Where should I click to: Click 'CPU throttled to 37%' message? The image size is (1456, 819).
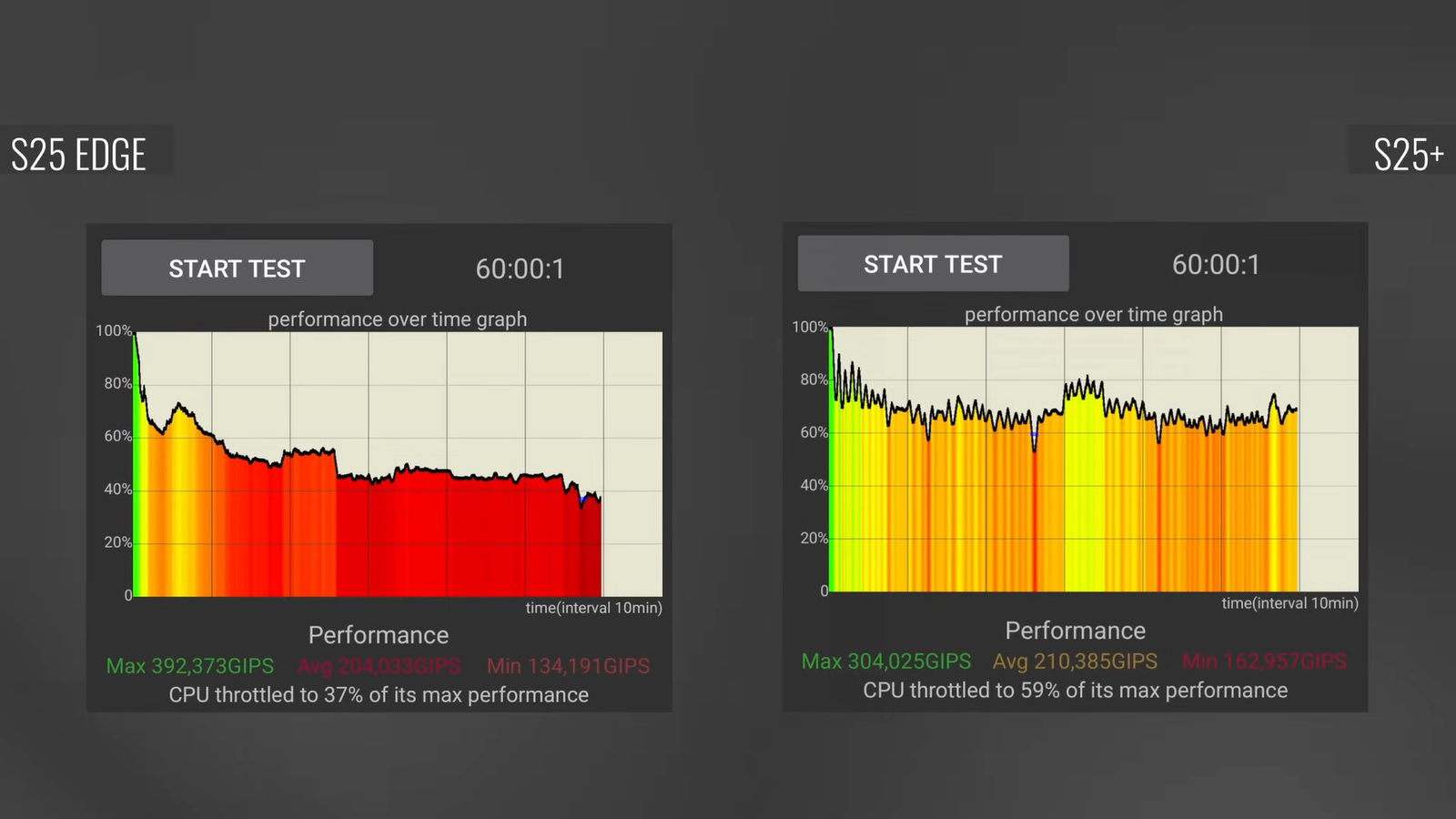pos(379,695)
